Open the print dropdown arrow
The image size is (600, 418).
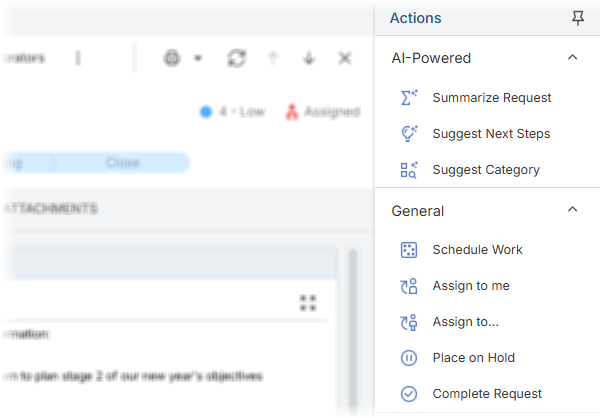coord(198,59)
